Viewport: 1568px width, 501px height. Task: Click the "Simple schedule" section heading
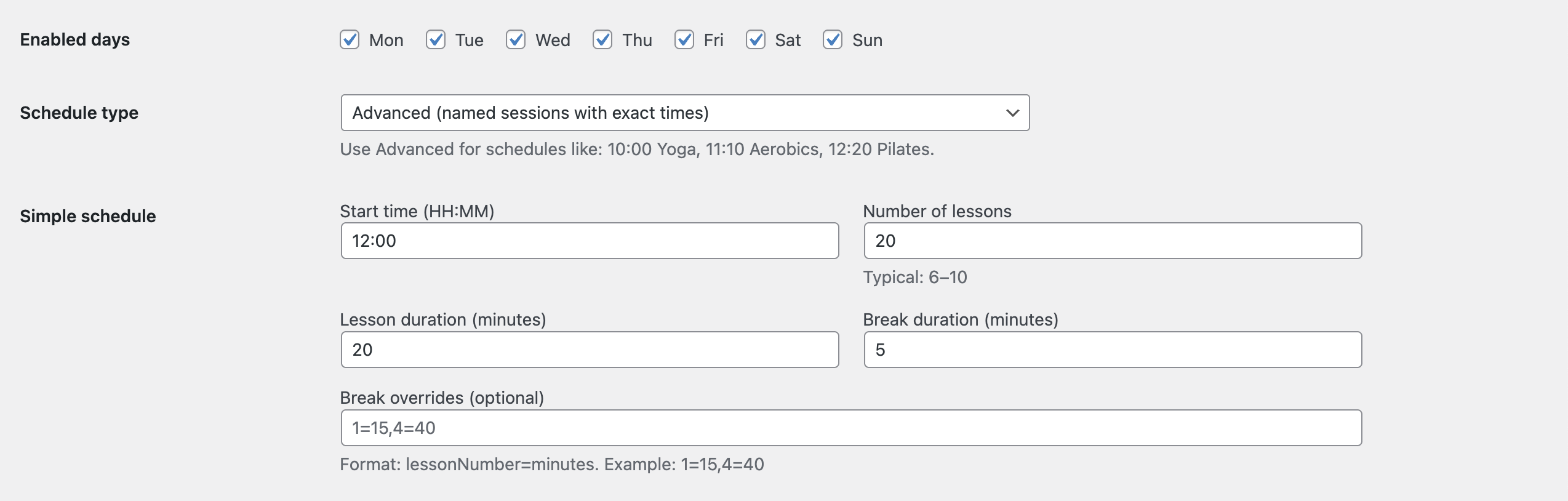click(x=88, y=216)
